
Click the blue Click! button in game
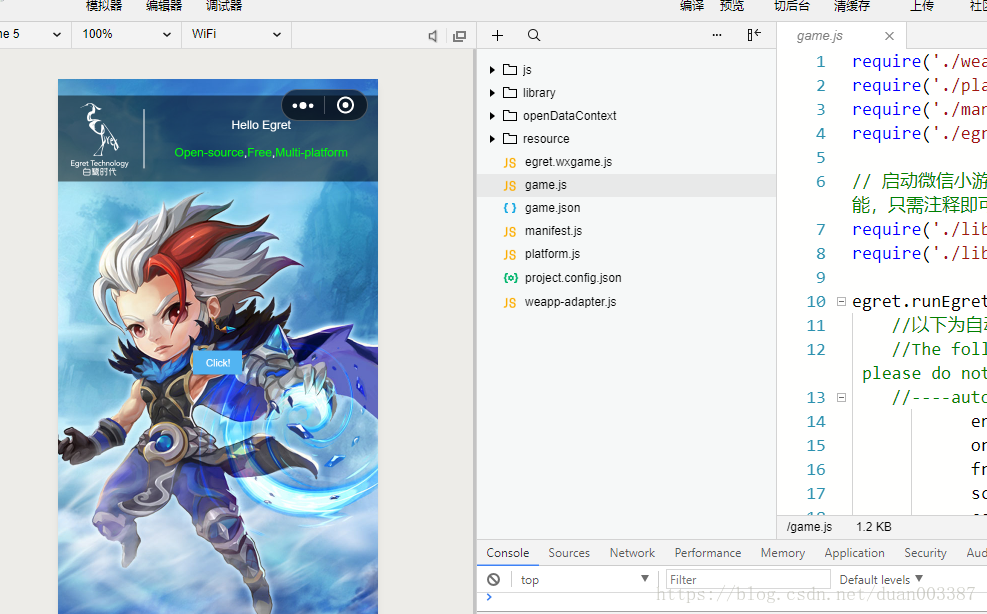pyautogui.click(x=218, y=363)
